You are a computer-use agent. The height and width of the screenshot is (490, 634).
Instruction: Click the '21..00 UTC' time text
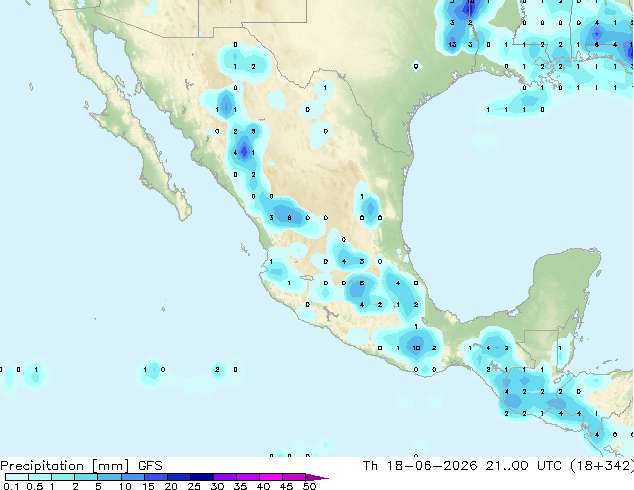(x=524, y=466)
